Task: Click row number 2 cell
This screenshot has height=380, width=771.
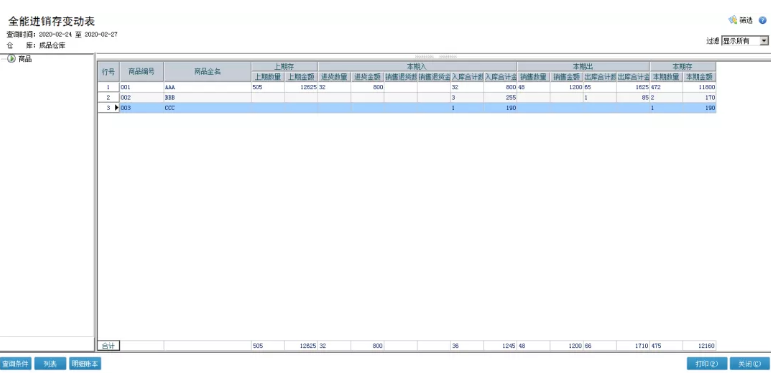Action: [x=109, y=97]
